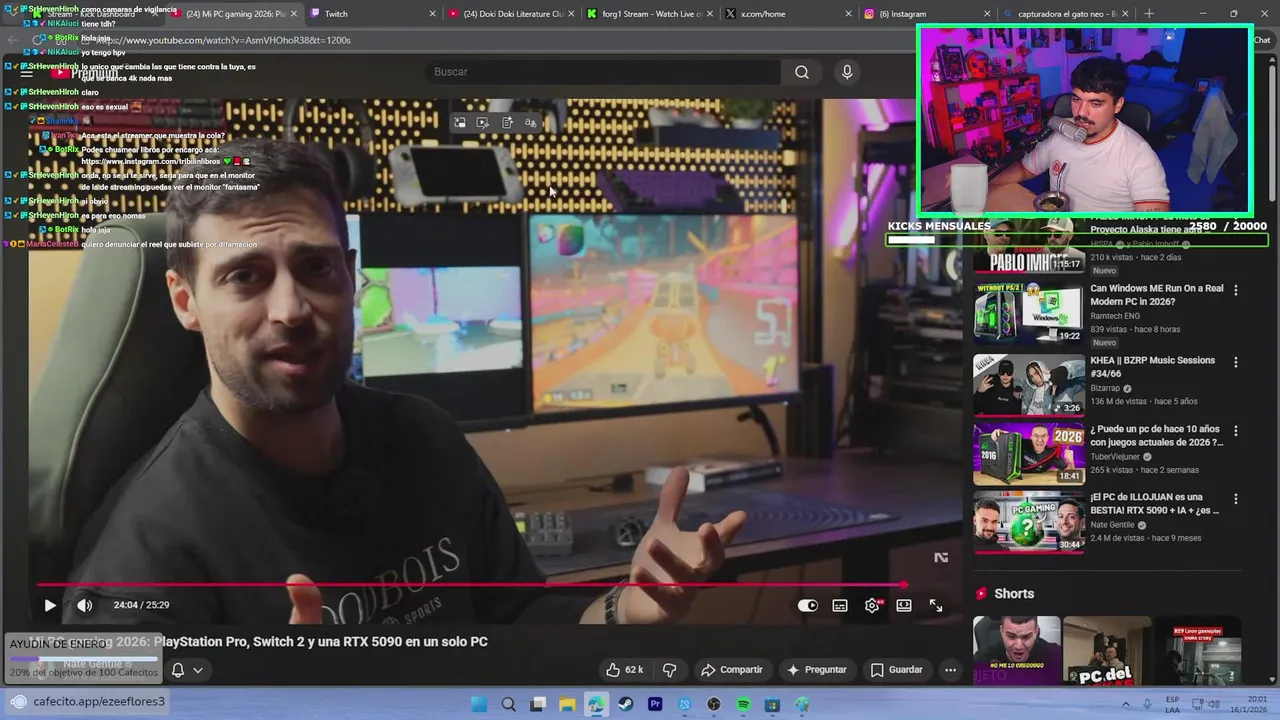This screenshot has height=720, width=1280.
Task: Go to YouTube Premium home logo
Action: pyautogui.click(x=85, y=73)
